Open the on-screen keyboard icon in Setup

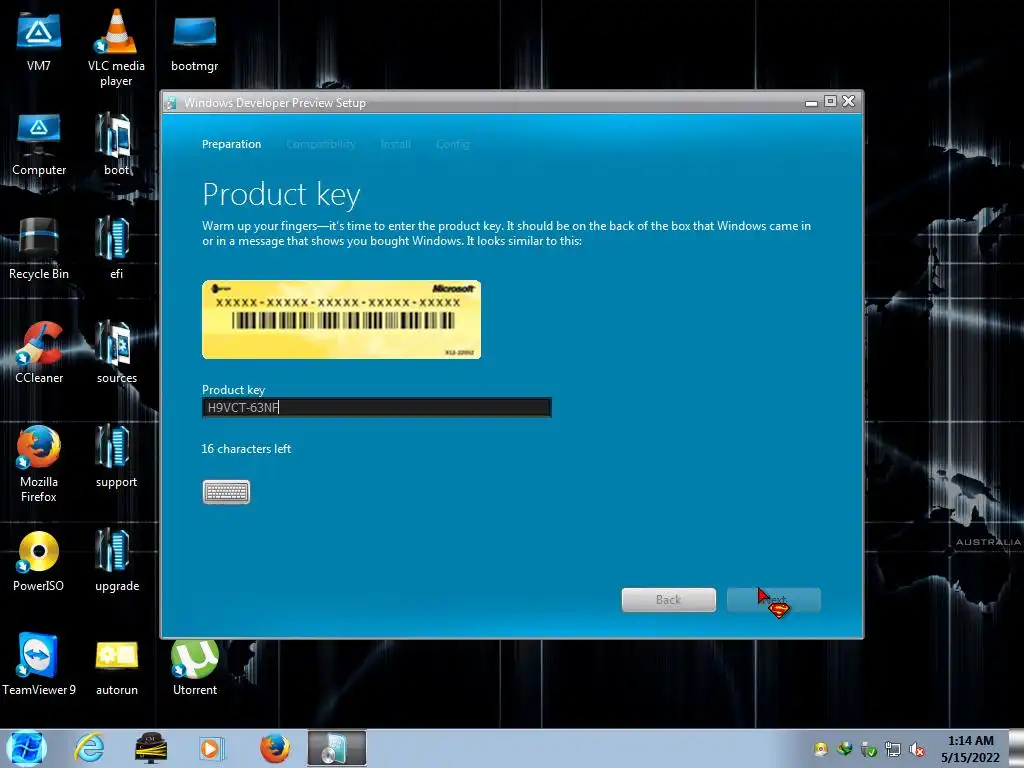click(x=226, y=492)
